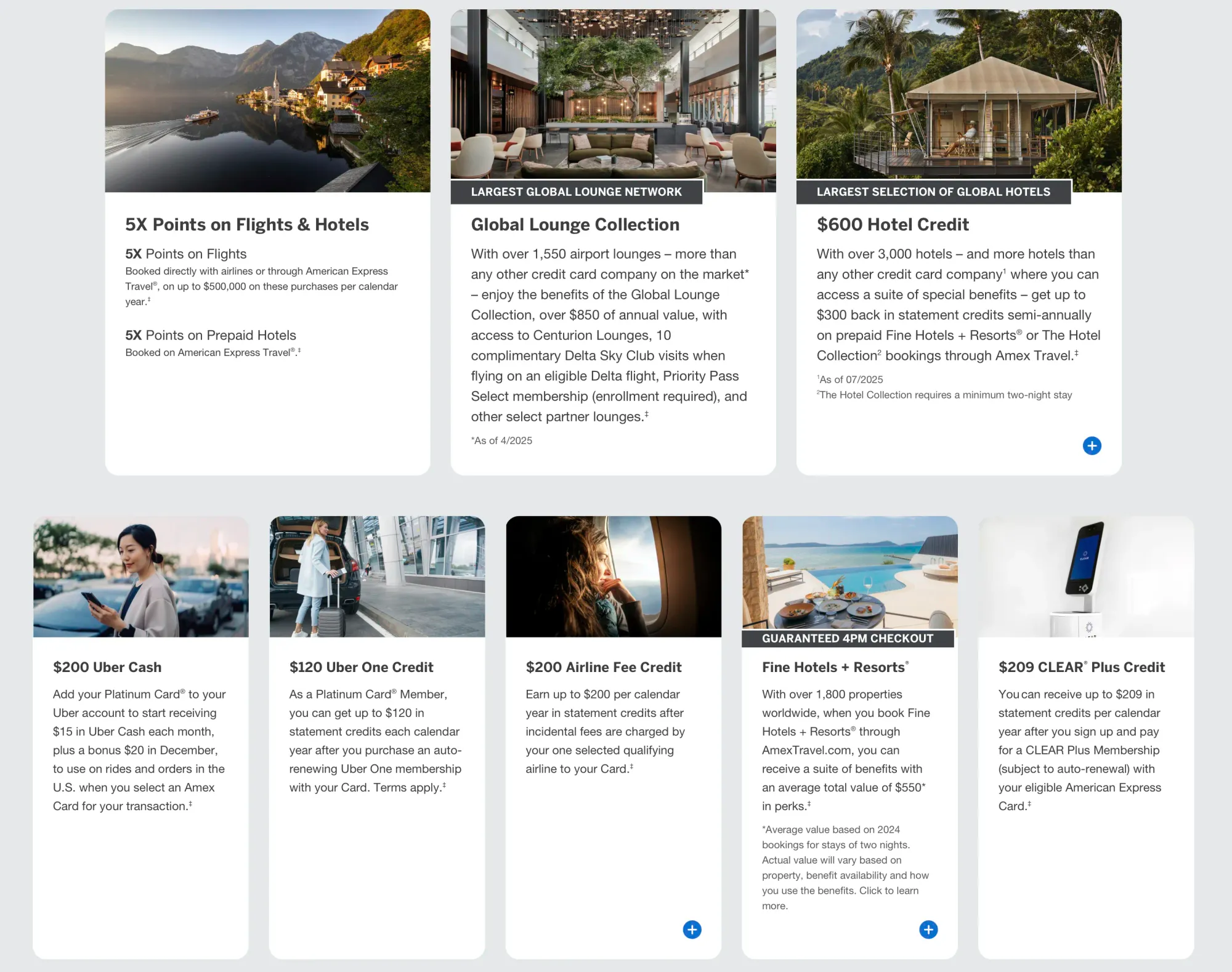Image resolution: width=1232 pixels, height=972 pixels.
Task: Click the Largest Global Lounge Network banner
Action: click(576, 192)
